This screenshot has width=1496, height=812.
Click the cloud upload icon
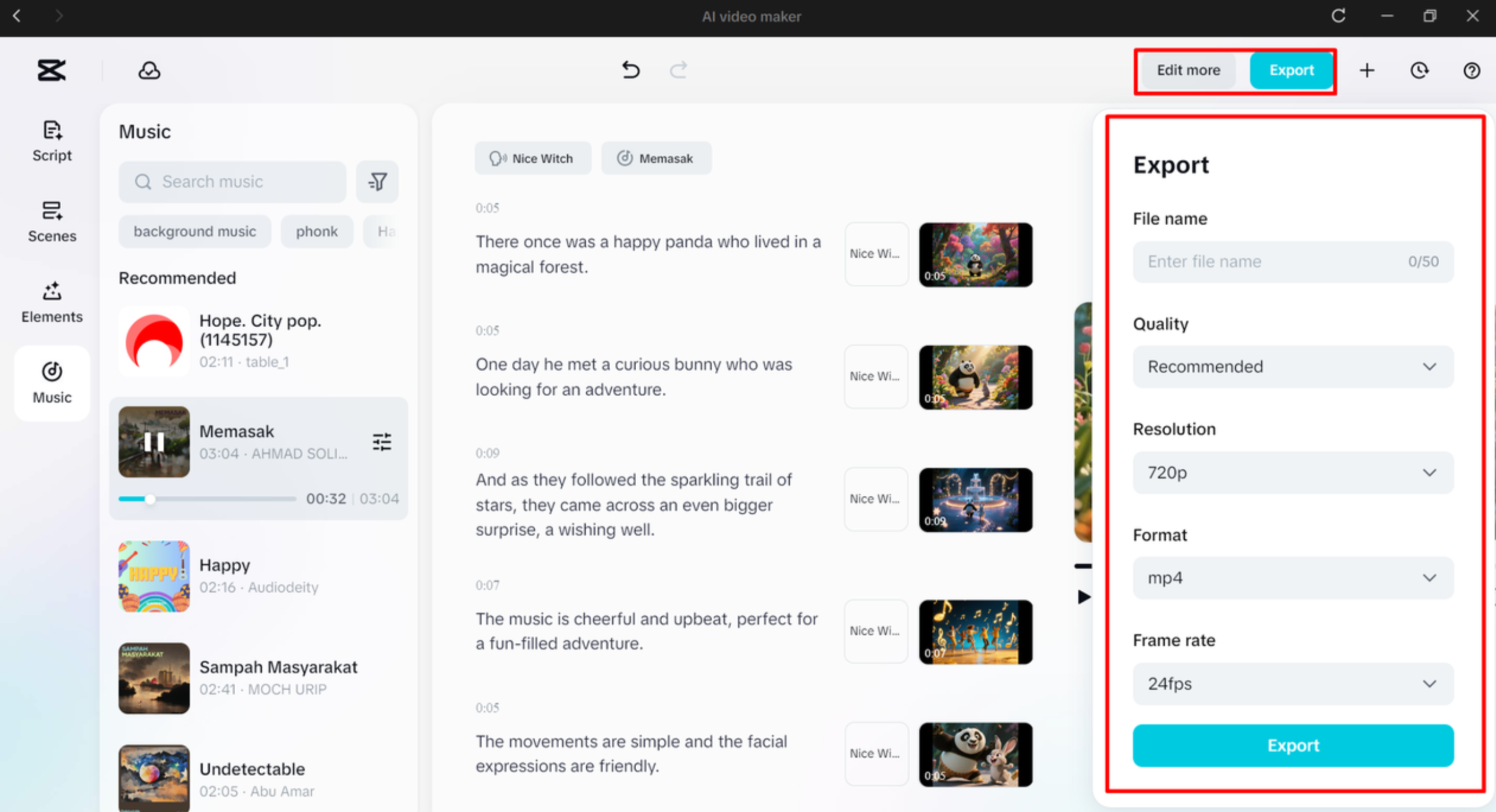tap(149, 70)
